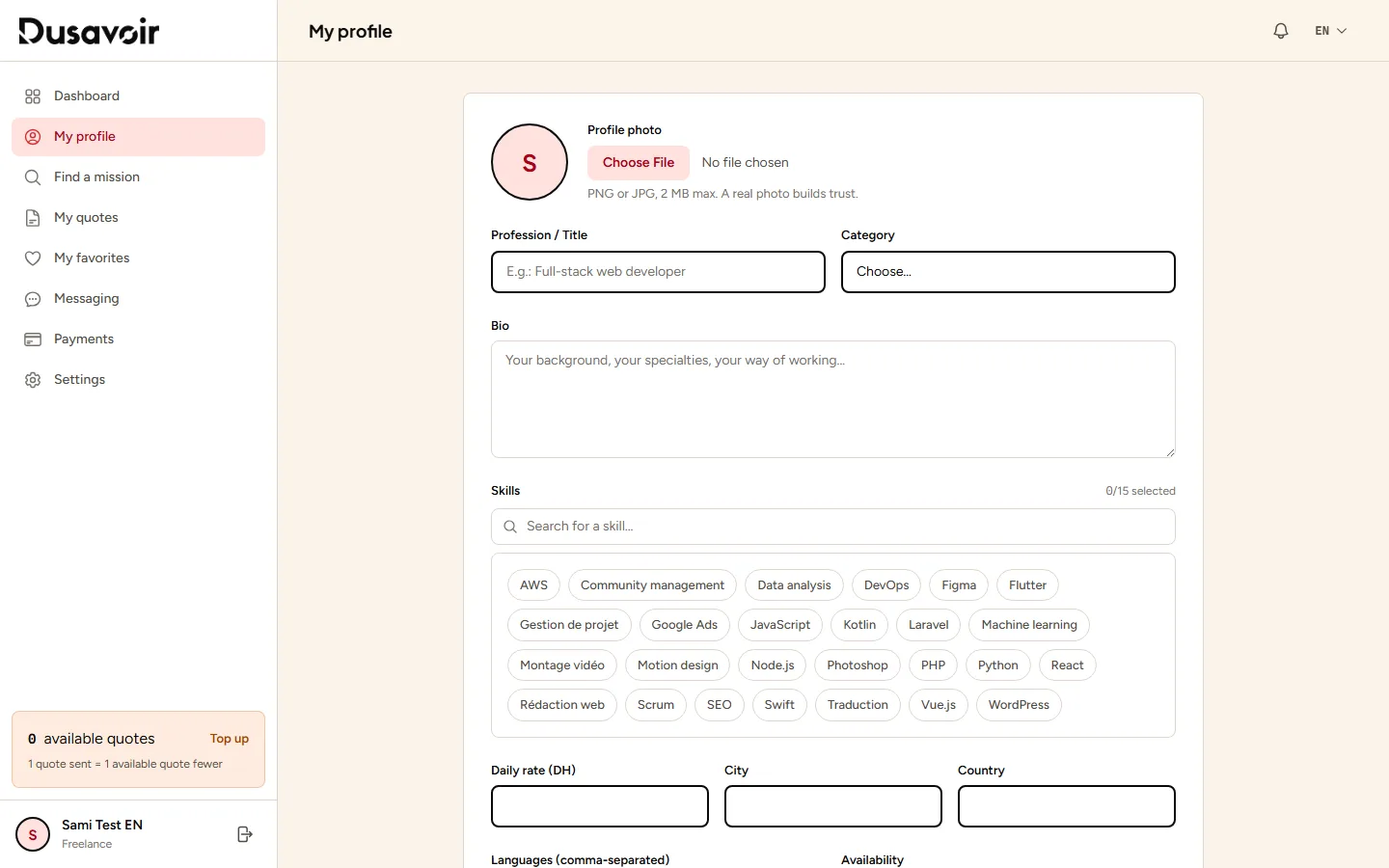The image size is (1389, 868).
Task: Open Messaging section
Action: tap(138, 299)
